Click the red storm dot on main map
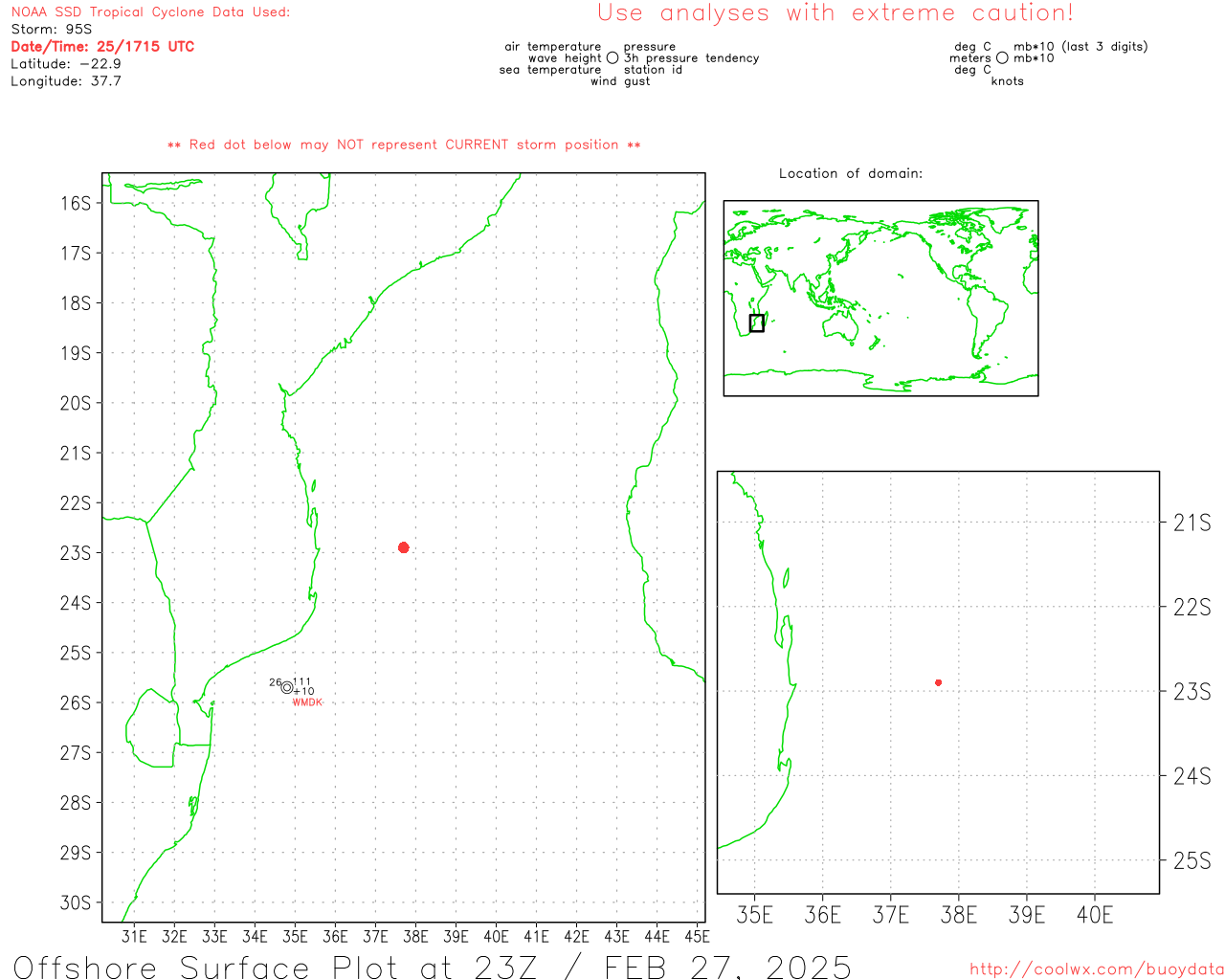This screenshot has height=980, width=1225. 404,547
